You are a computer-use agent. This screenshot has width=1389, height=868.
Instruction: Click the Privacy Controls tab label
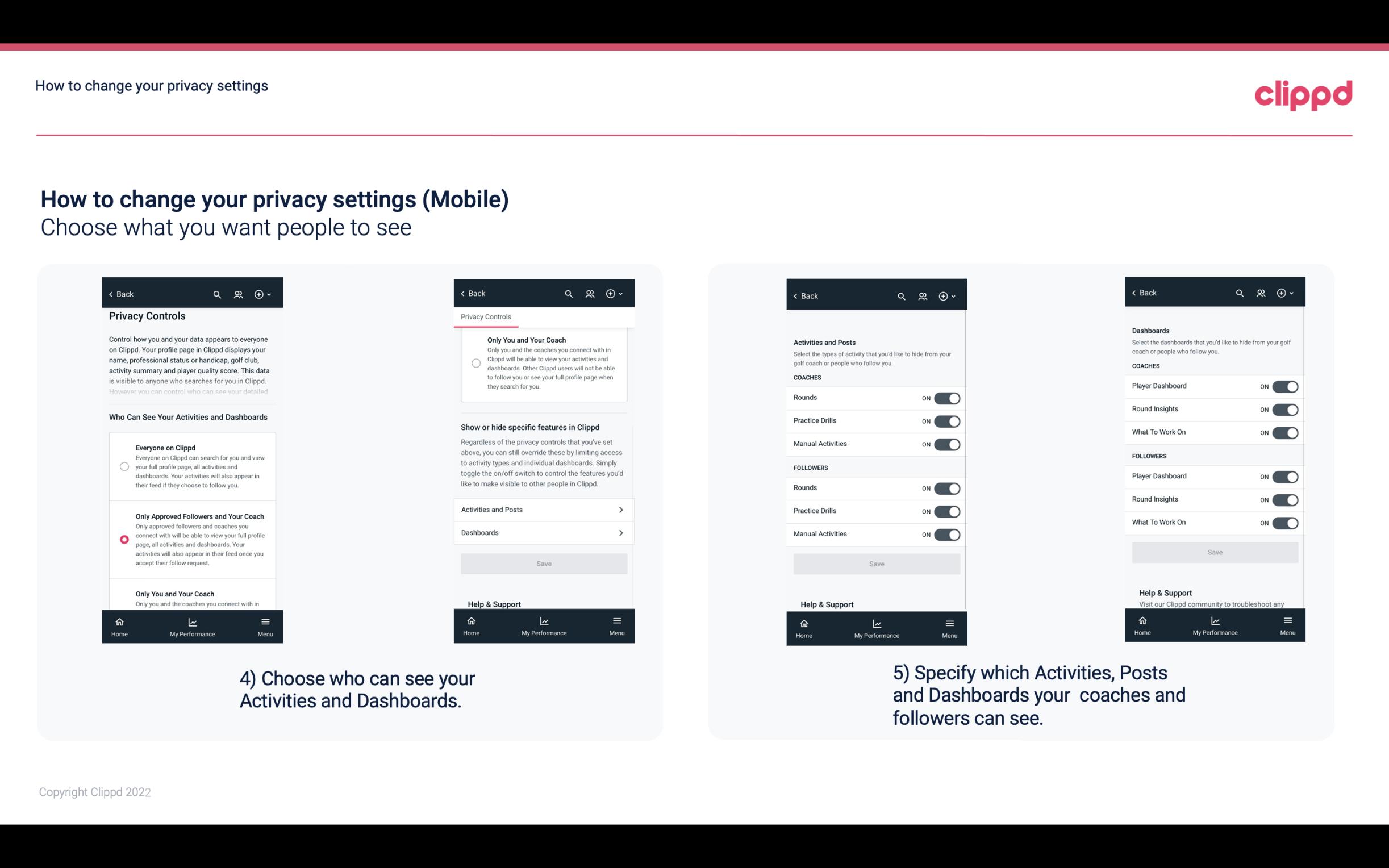tap(485, 317)
